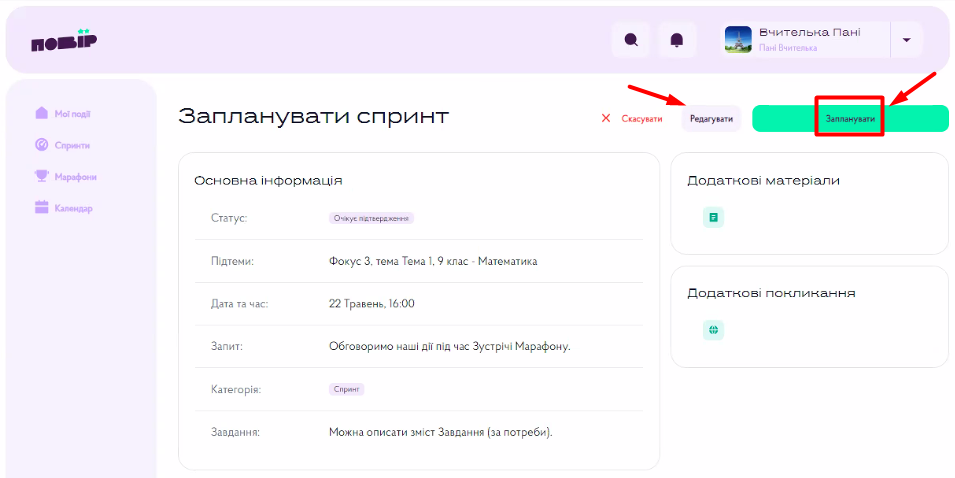Click the Спринти target icon
The height and width of the screenshot is (478, 955).
(x=41, y=145)
